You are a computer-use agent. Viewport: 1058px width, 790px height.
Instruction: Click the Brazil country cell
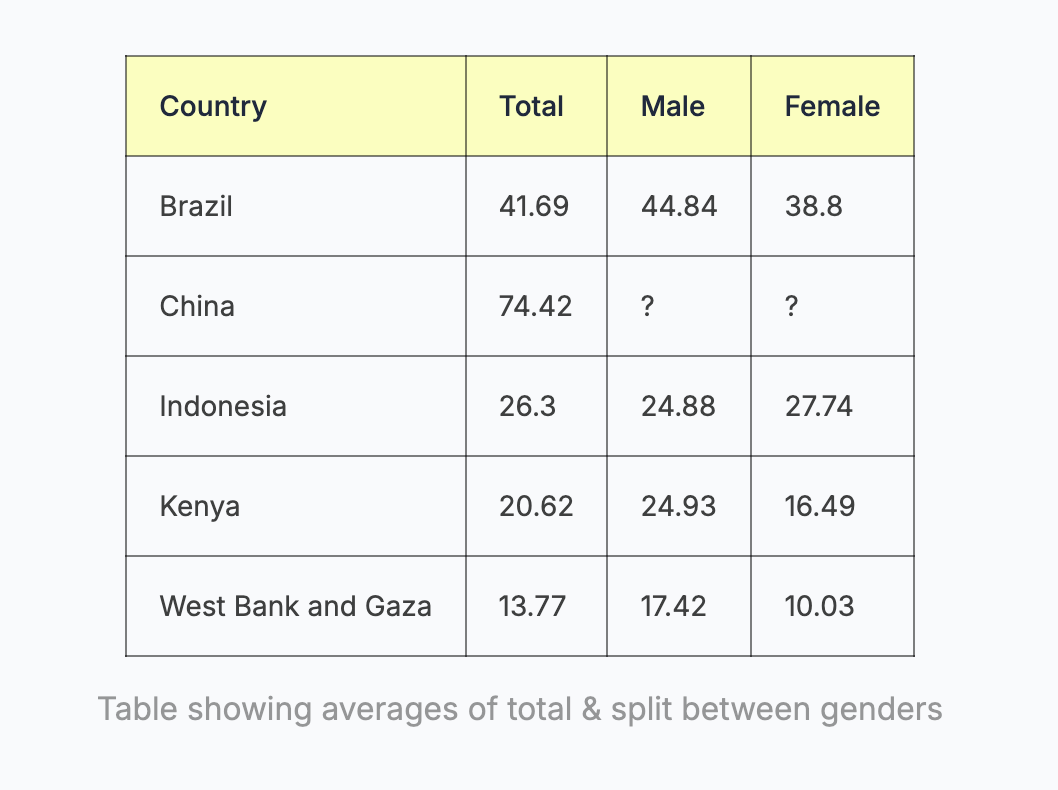coord(196,206)
